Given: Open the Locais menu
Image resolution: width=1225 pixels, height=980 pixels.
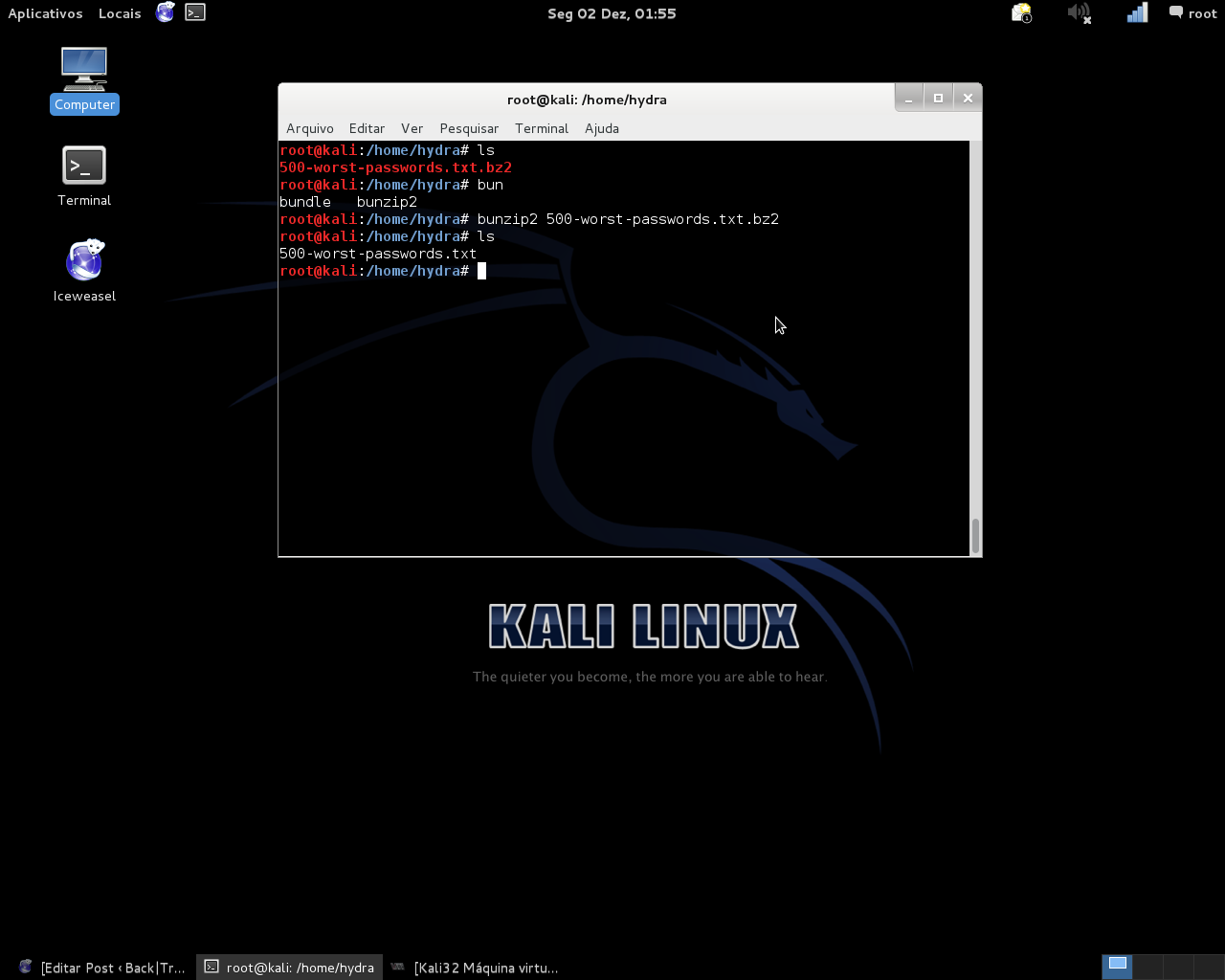Looking at the screenshot, I should pos(120,13).
